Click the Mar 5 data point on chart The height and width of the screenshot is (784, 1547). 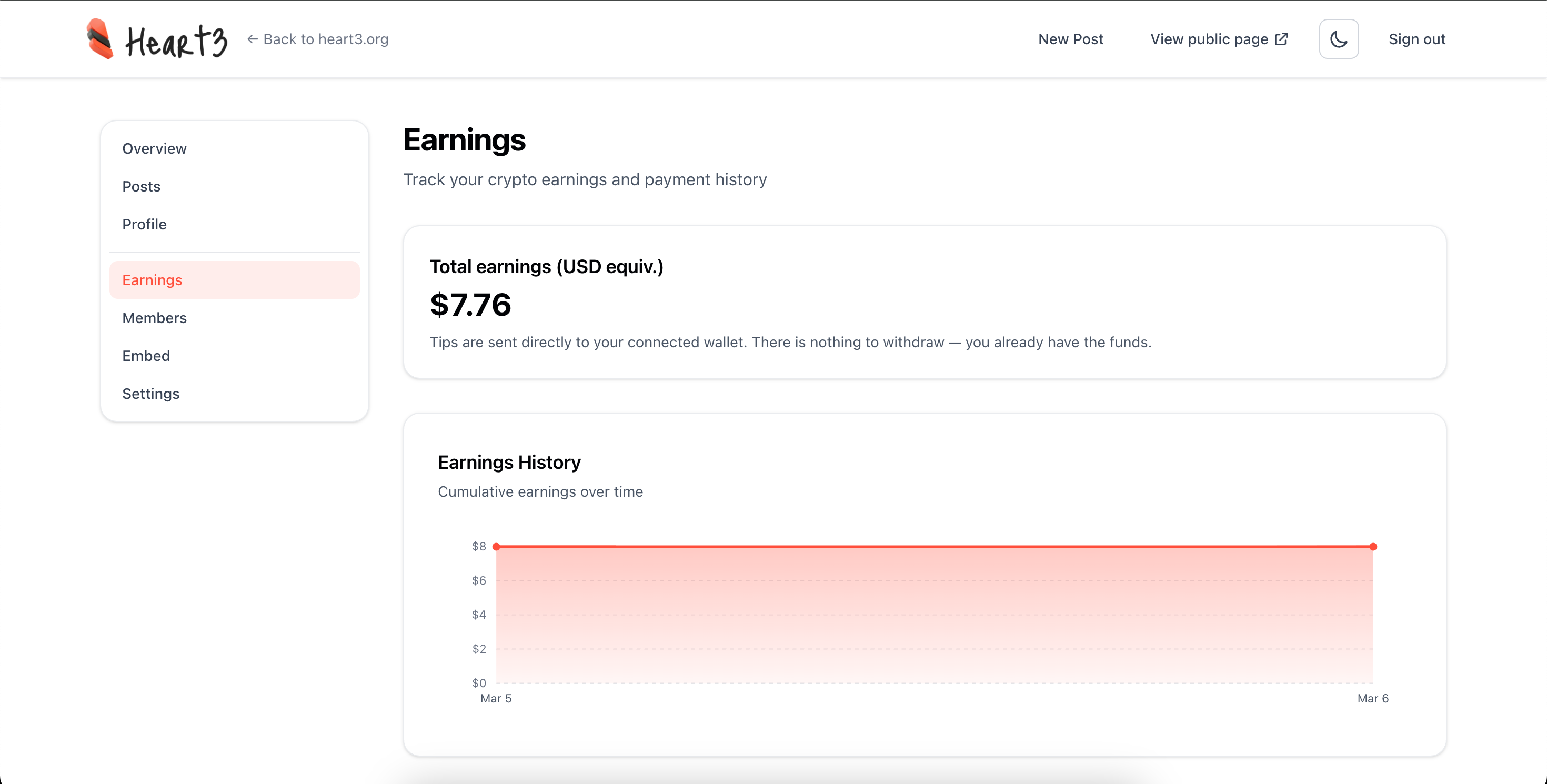click(x=496, y=546)
